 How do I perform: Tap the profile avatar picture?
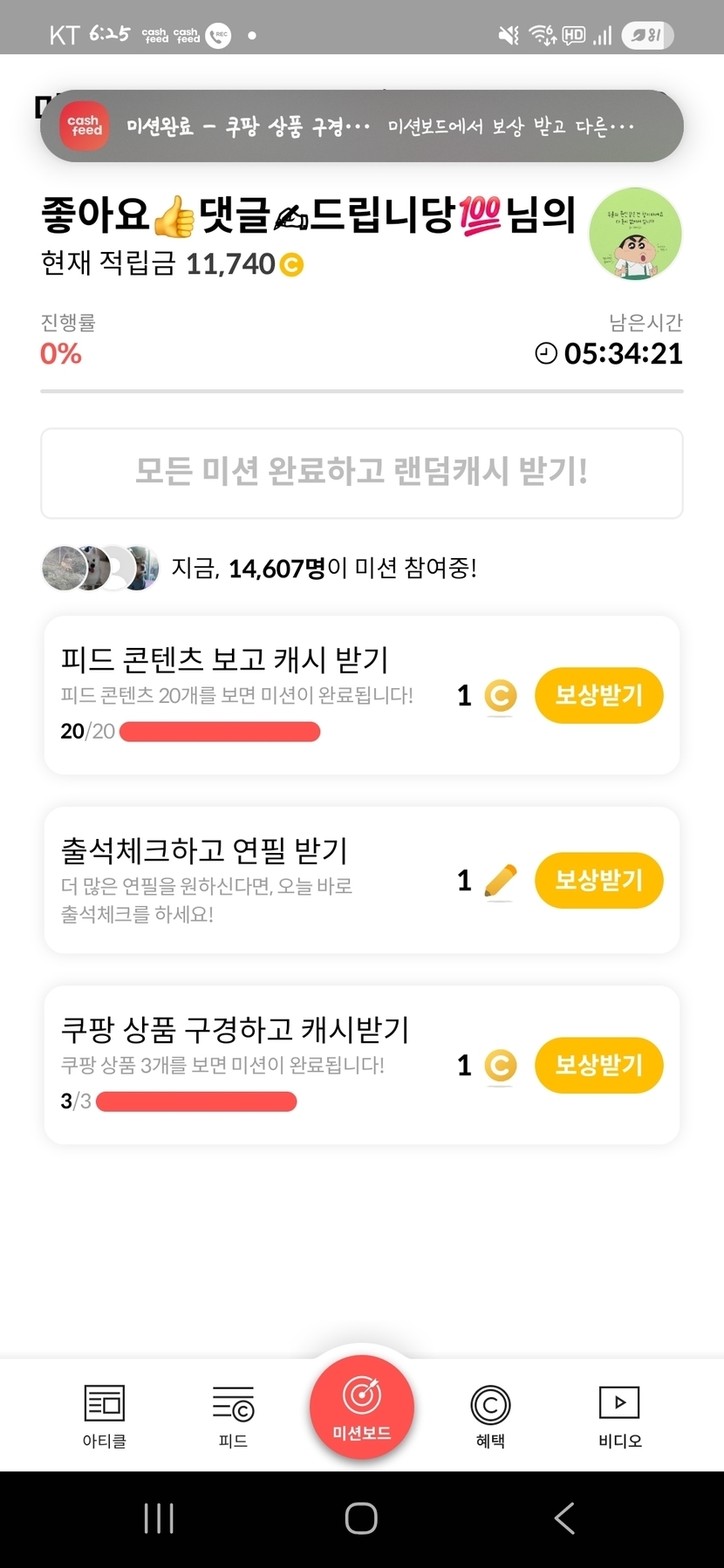[635, 234]
